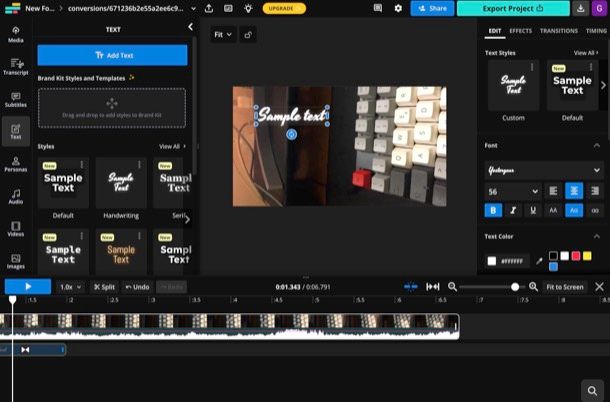This screenshot has height=402, width=610.
Task: Align text center
Action: pyautogui.click(x=574, y=191)
